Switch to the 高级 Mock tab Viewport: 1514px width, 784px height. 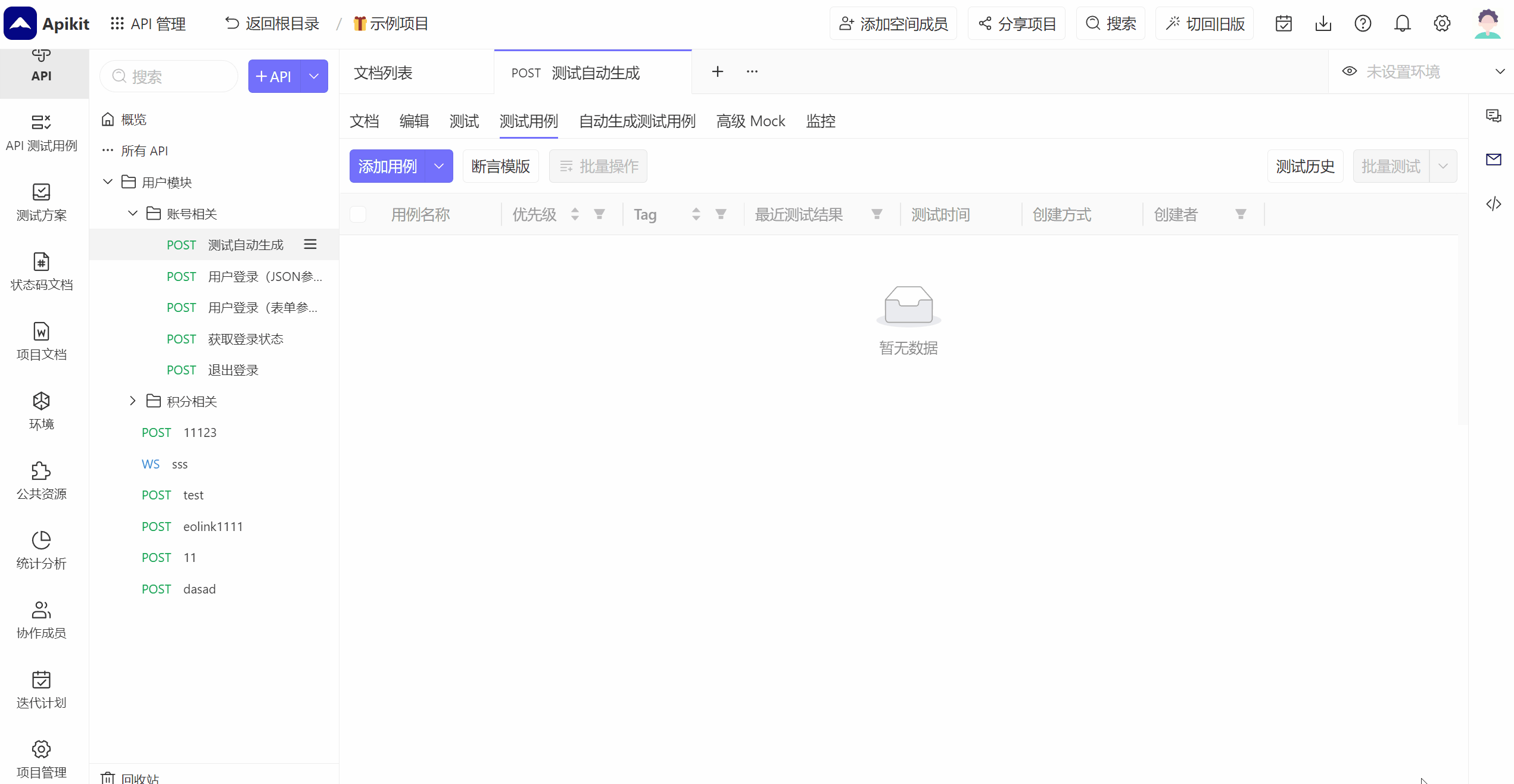750,121
